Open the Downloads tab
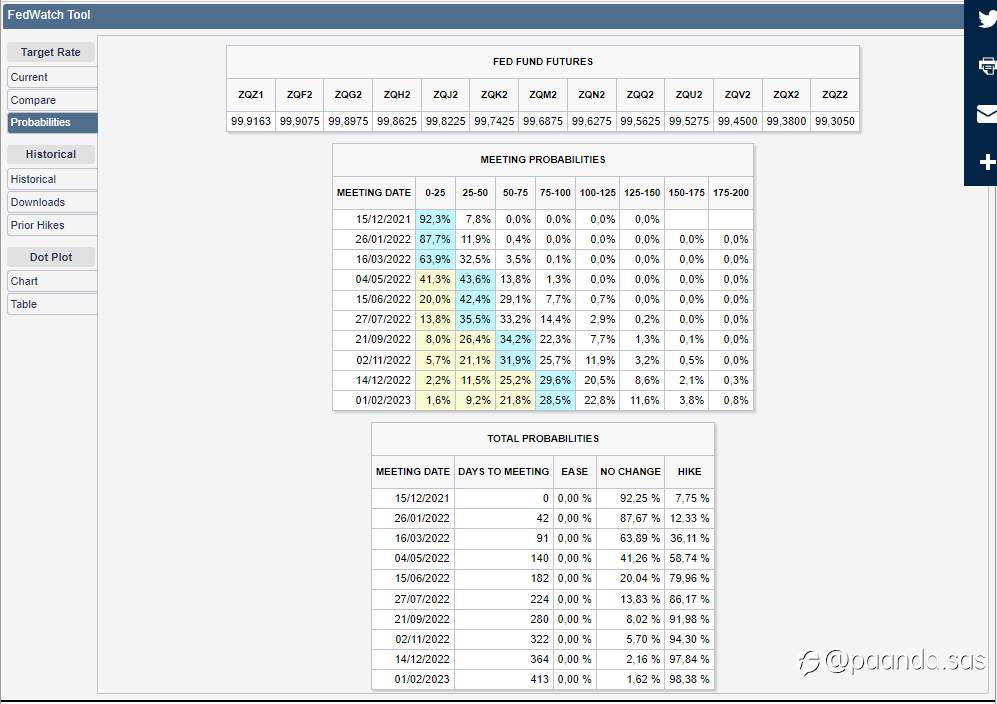 52,202
